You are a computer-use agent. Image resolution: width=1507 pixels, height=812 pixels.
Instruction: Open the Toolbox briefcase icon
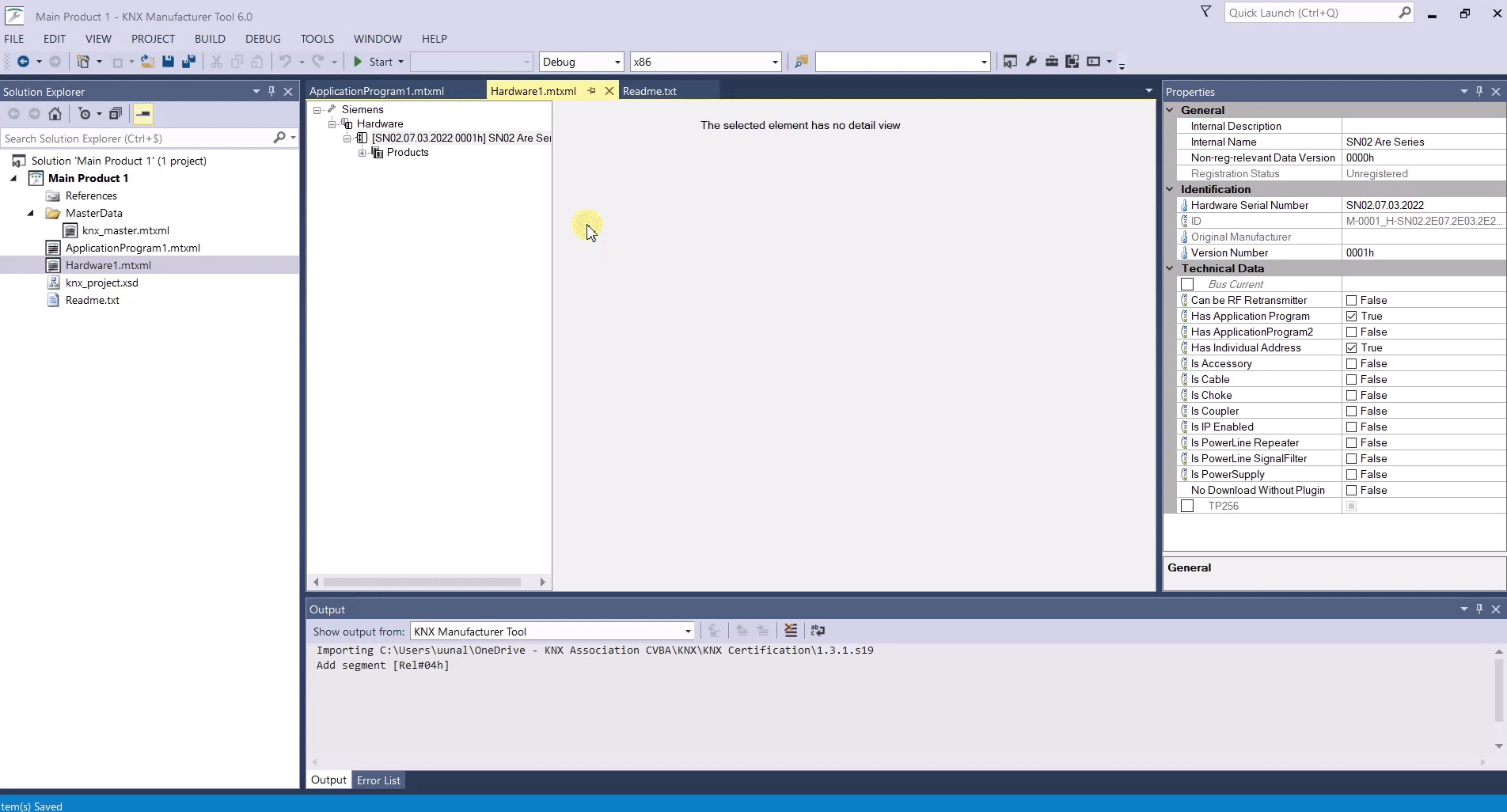pos(1051,62)
